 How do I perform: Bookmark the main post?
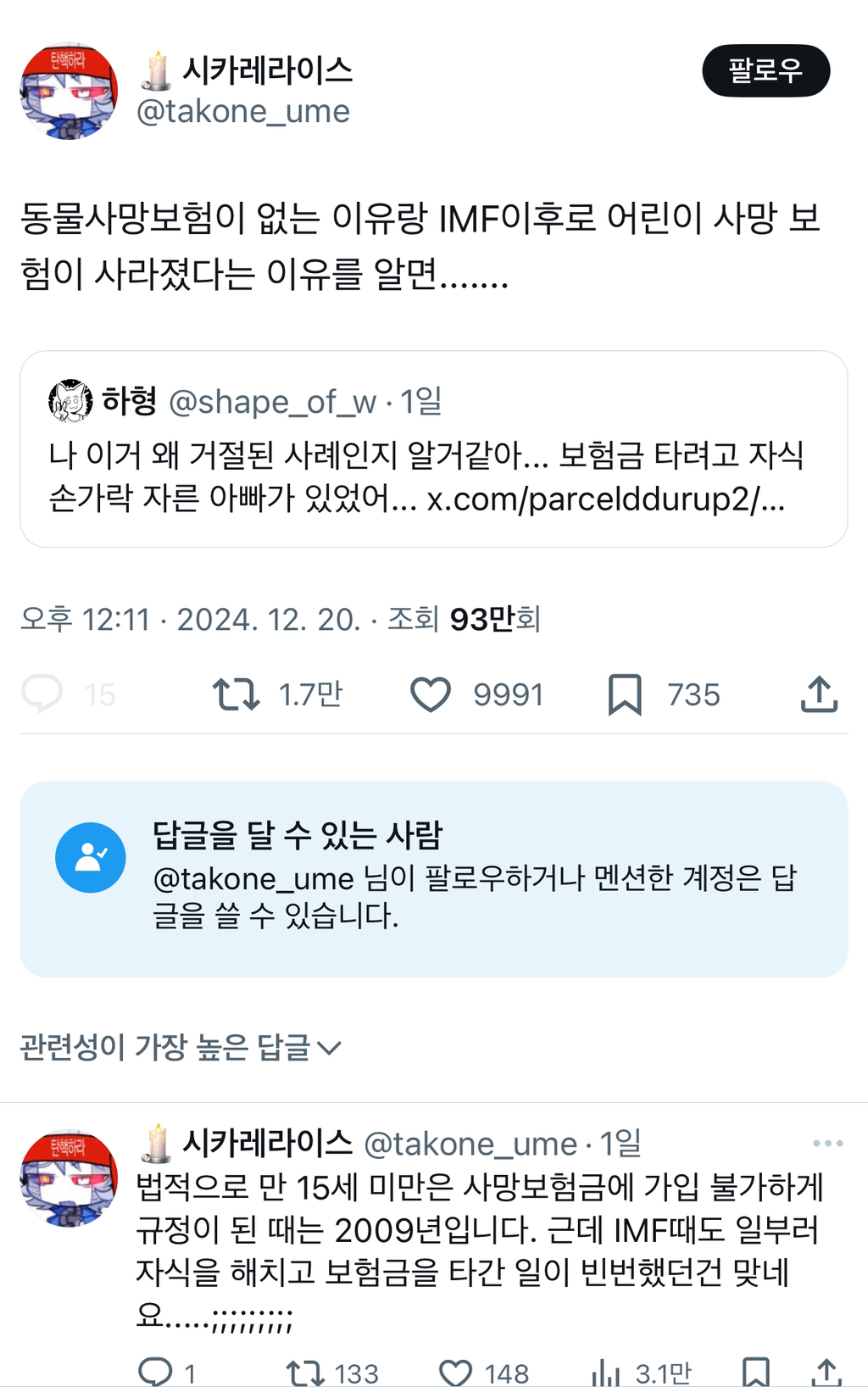tap(625, 694)
